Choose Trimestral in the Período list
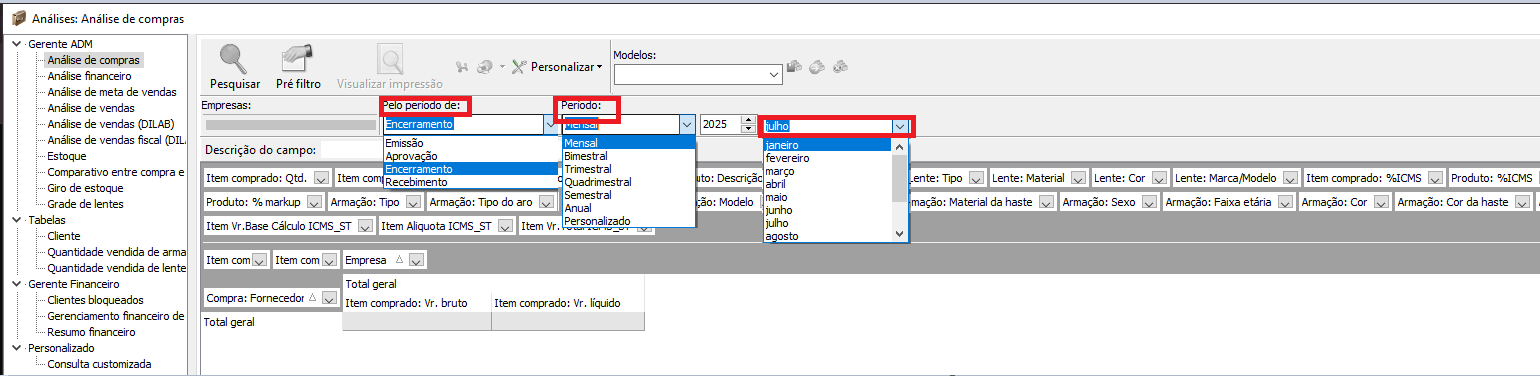This screenshot has height=376, width=1540. point(628,169)
